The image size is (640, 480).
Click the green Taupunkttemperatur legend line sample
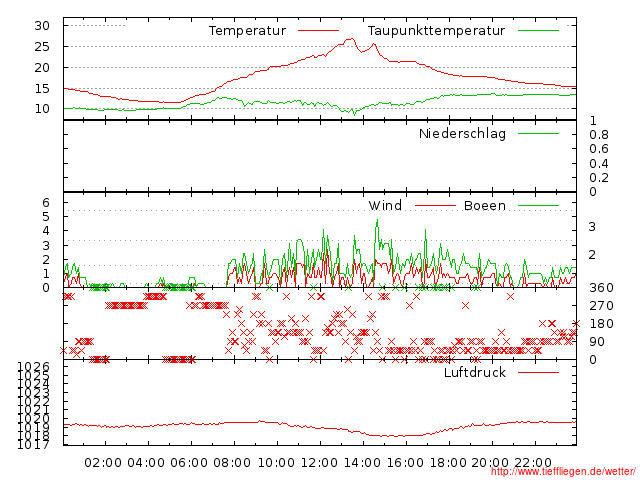pos(538,30)
